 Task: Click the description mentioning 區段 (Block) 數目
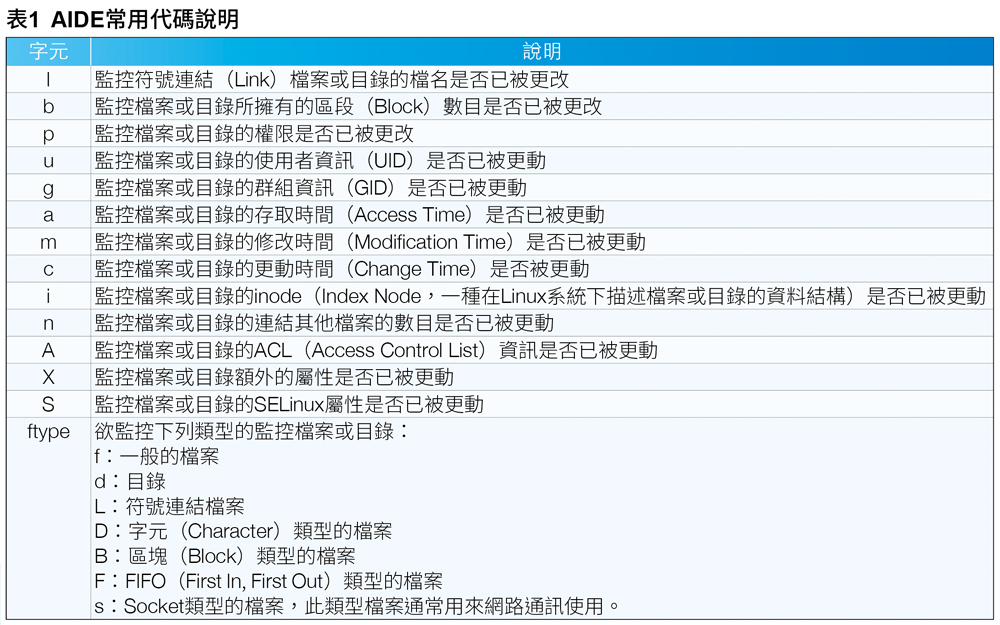pyautogui.click(x=348, y=107)
